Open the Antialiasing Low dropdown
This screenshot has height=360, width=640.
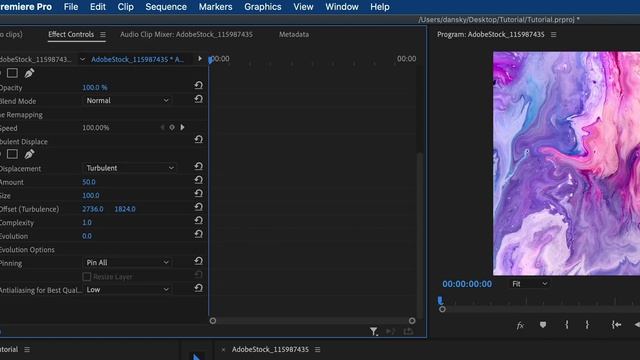tap(127, 289)
